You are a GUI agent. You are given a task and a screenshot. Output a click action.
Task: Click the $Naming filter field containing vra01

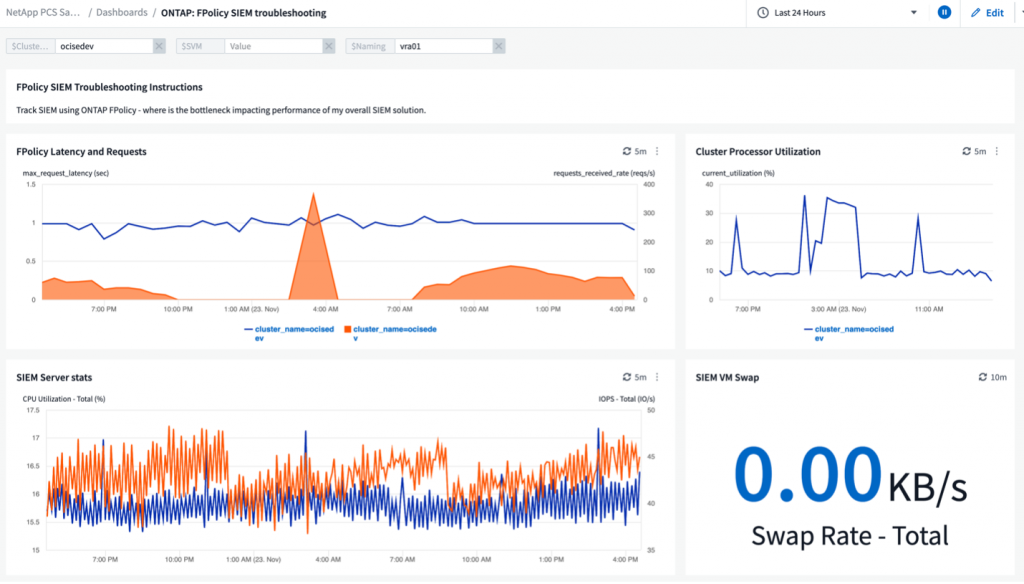[442, 46]
